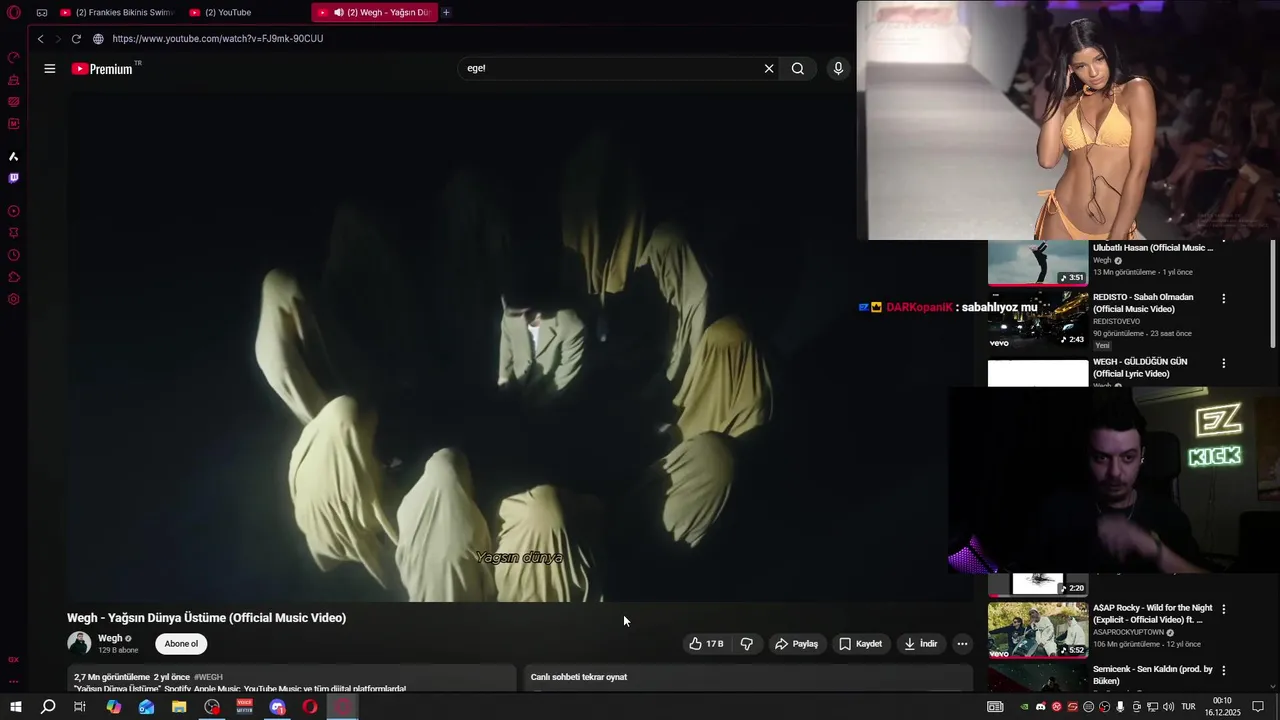Viewport: 1280px width, 720px height.
Task: Open File Explorer from taskbar
Action: click(x=179, y=707)
